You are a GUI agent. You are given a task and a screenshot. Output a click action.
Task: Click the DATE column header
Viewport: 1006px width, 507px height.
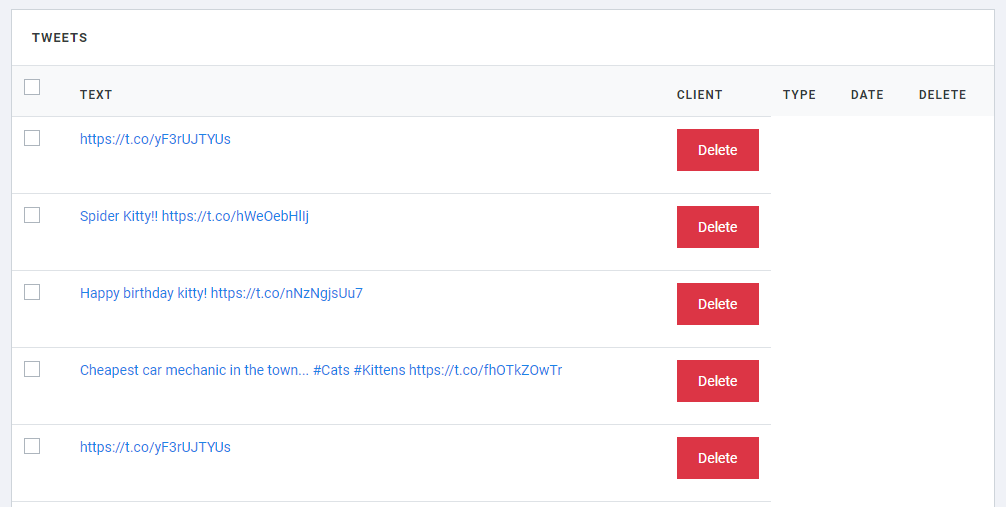pos(867,95)
